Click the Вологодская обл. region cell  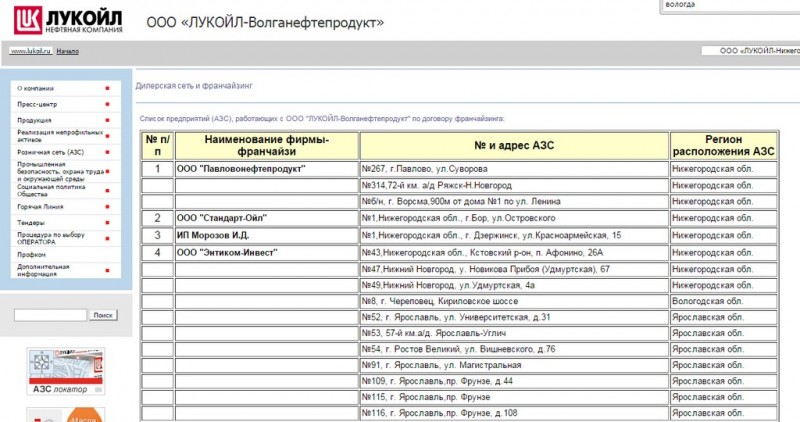click(723, 301)
